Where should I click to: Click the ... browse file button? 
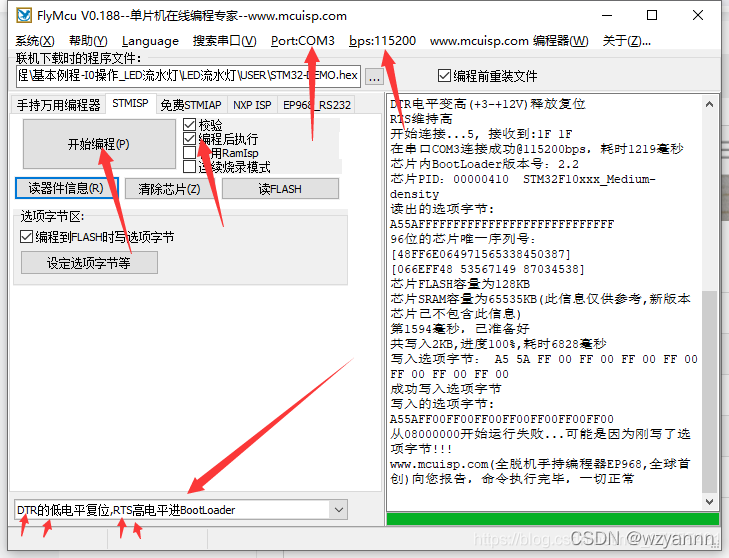[x=374, y=77]
